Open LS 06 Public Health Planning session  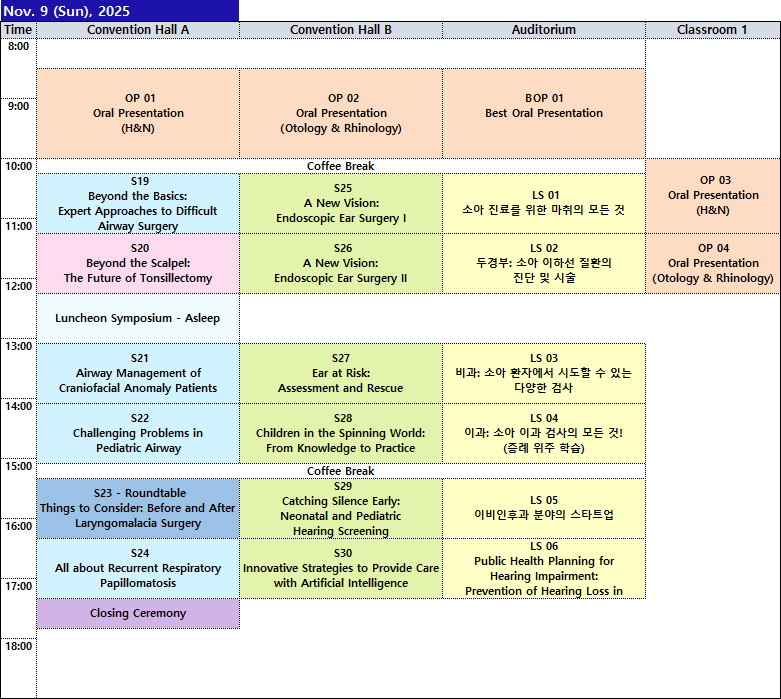544,568
